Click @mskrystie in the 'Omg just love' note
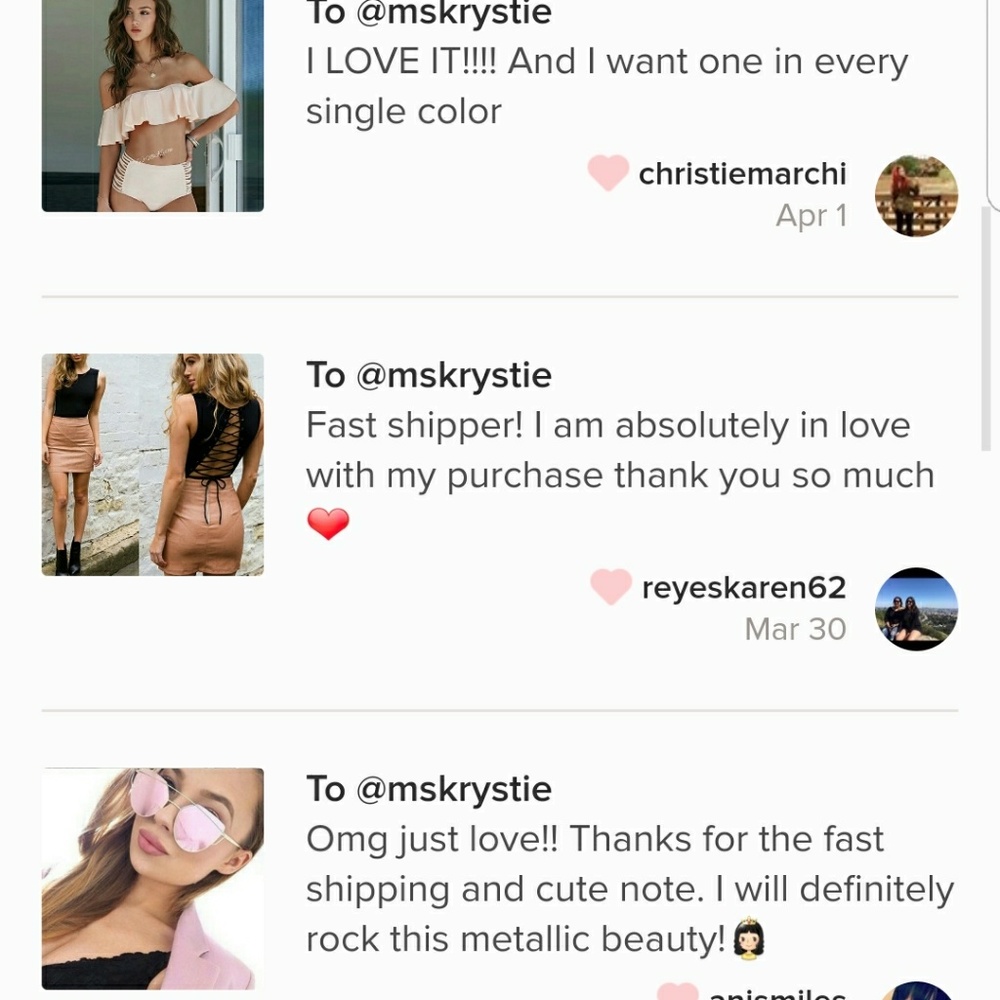The image size is (1000, 1000). pyautogui.click(x=454, y=789)
